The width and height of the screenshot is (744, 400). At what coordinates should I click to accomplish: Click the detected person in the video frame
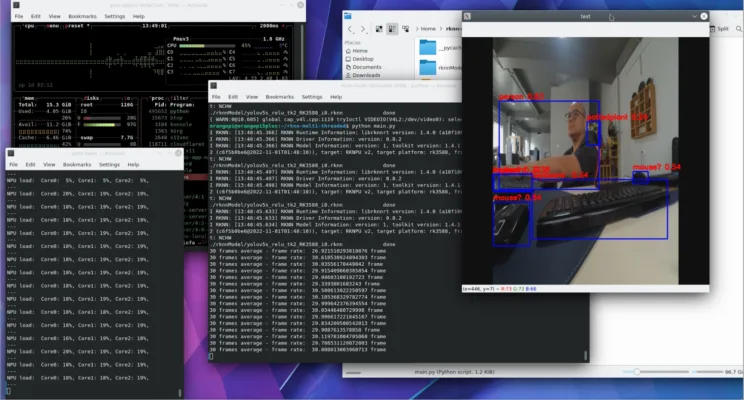[549, 144]
